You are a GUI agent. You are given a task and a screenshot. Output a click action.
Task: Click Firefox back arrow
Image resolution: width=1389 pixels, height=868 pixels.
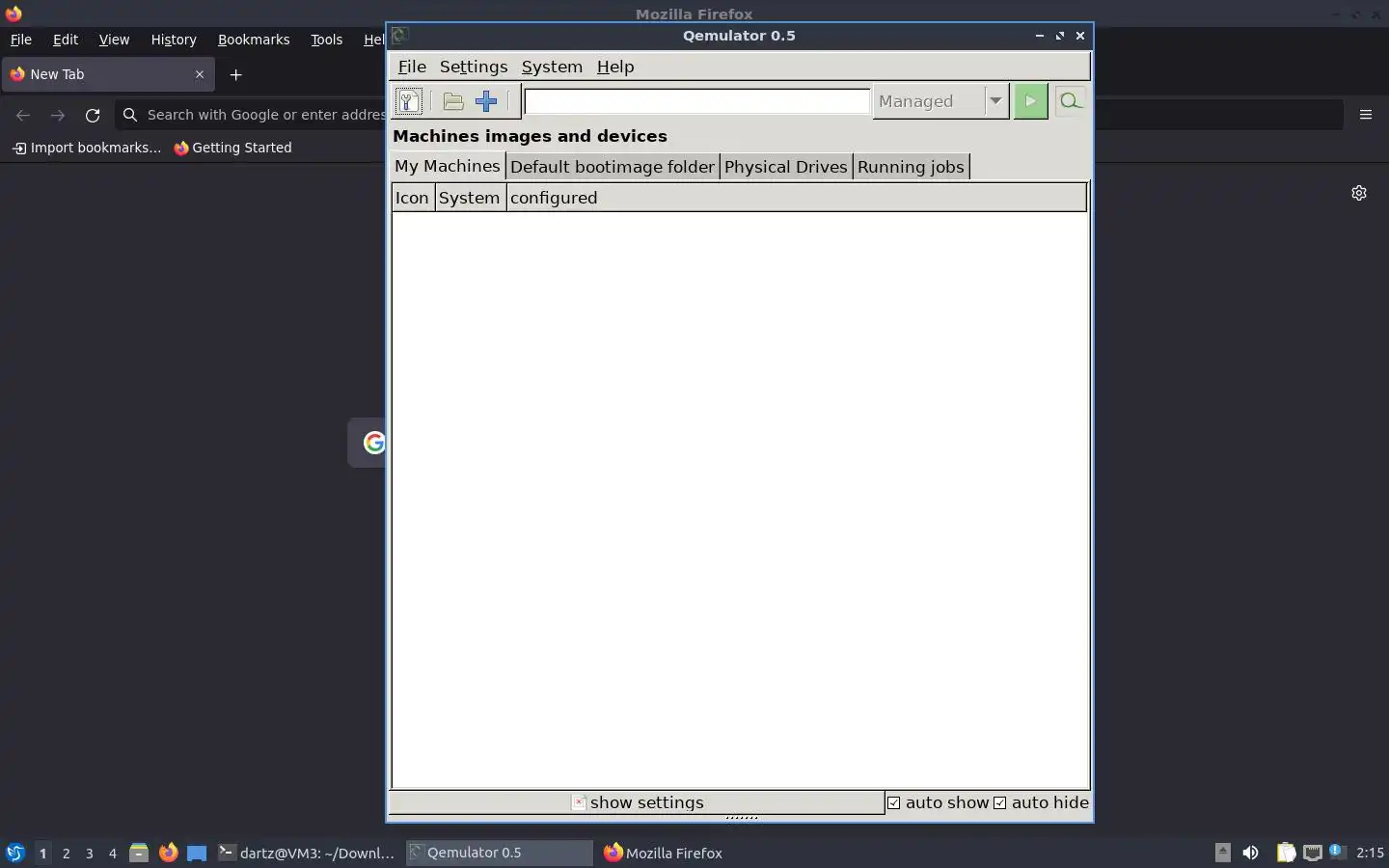(23, 115)
